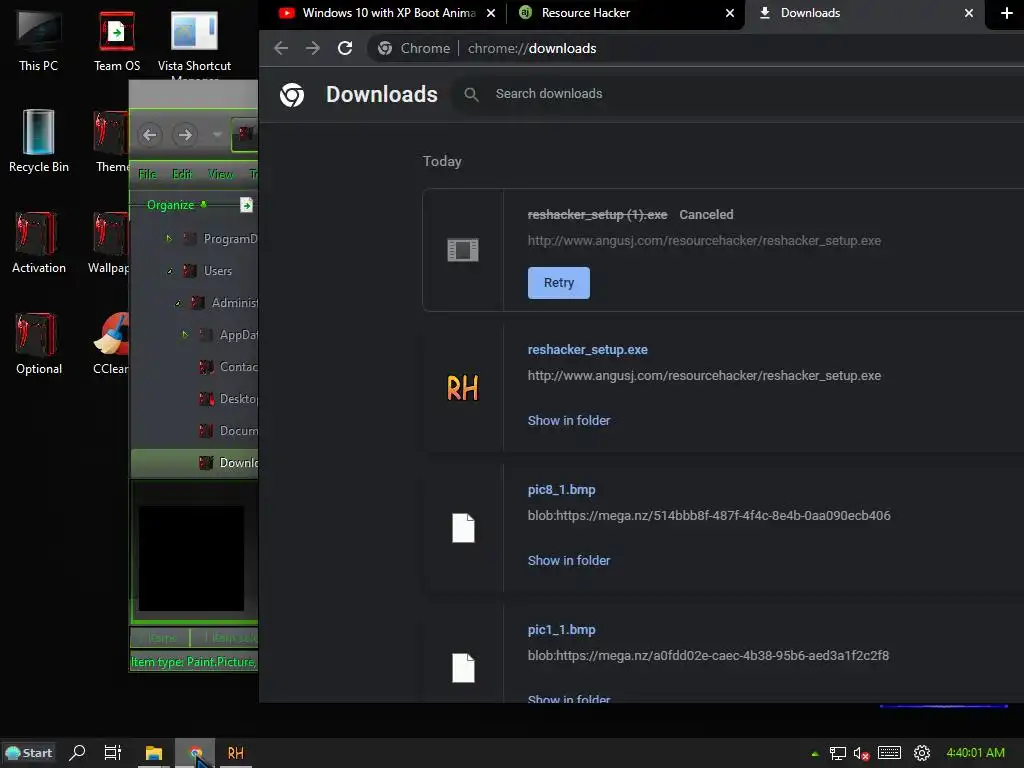The height and width of the screenshot is (768, 1024).
Task: Close the Resource Hacker tab
Action: 729,13
